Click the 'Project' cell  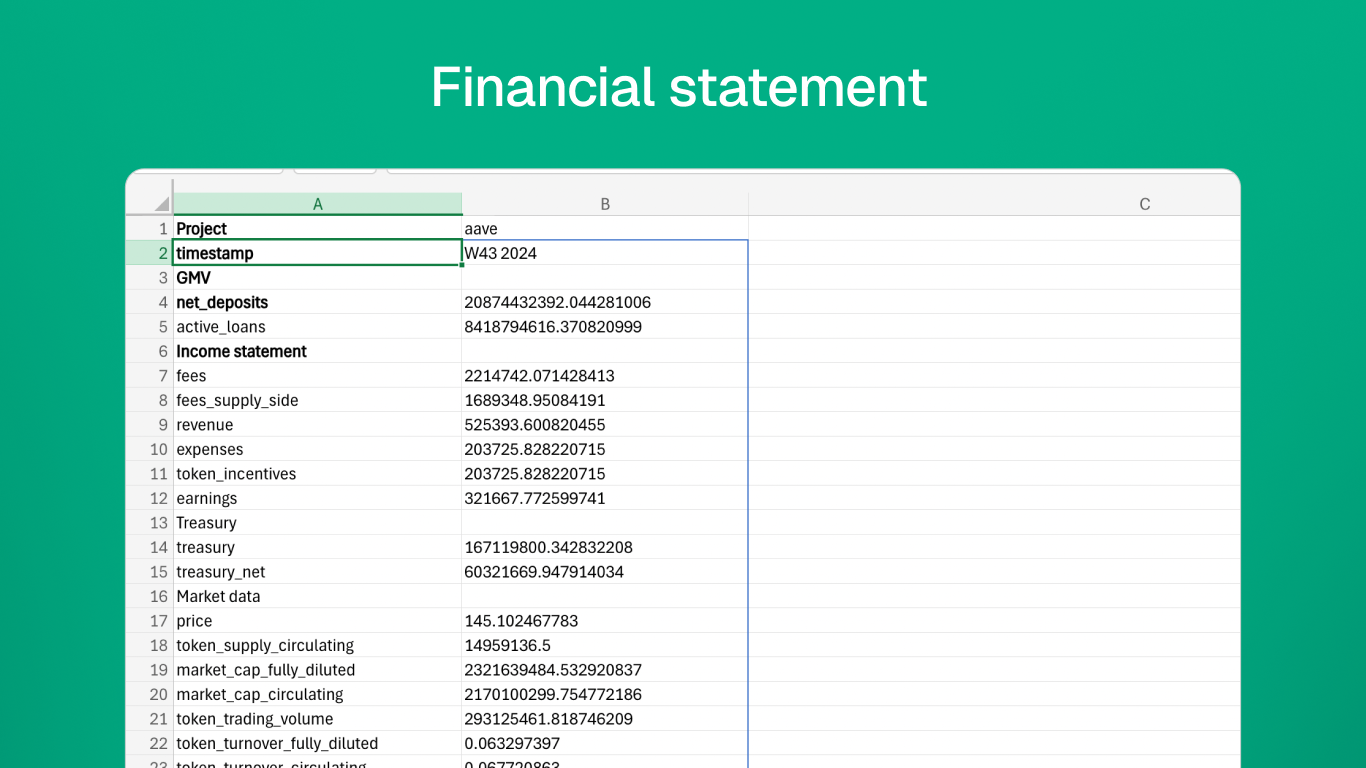pyautogui.click(x=318, y=229)
